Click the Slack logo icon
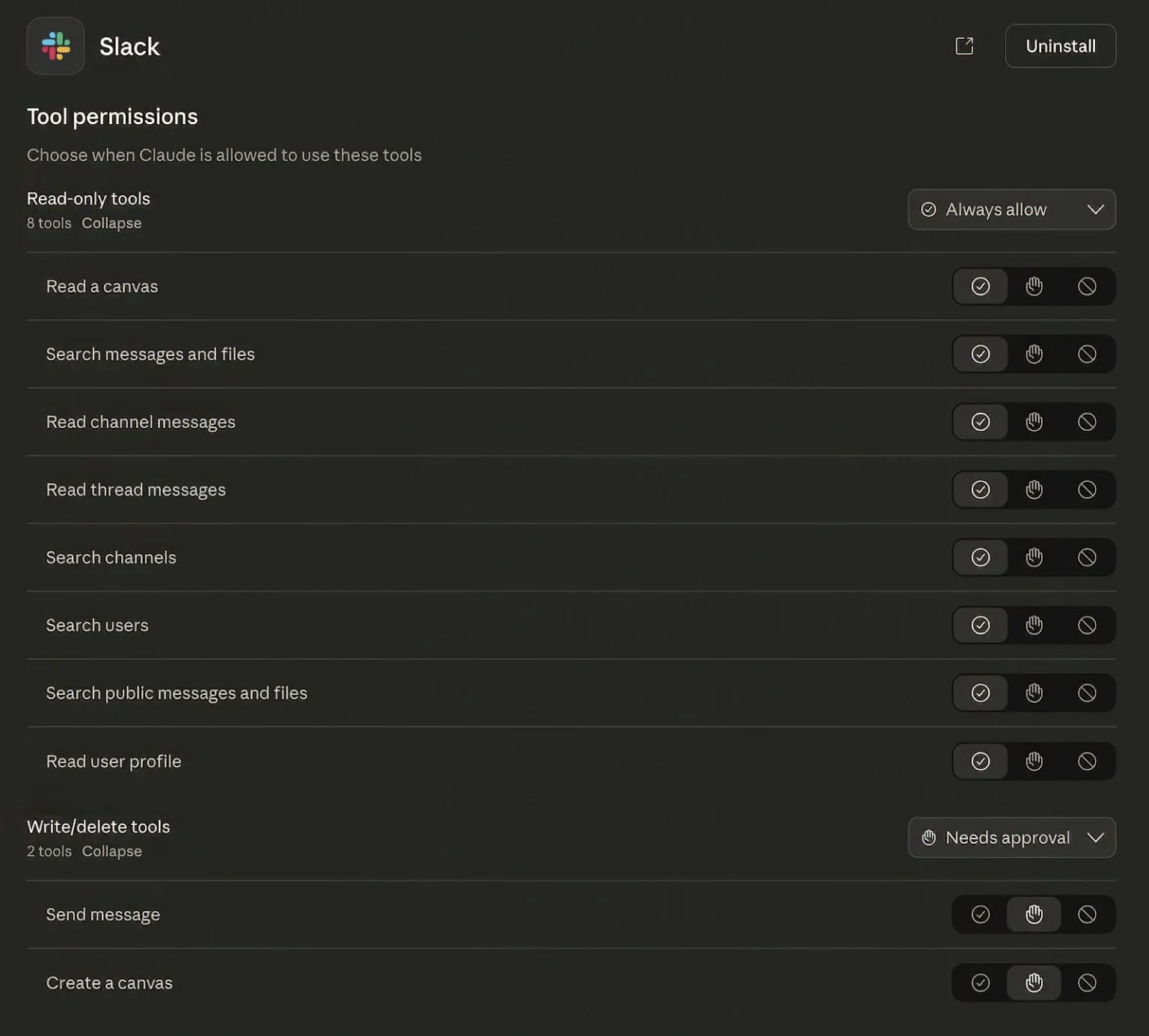The height and width of the screenshot is (1036, 1149). coord(55,46)
